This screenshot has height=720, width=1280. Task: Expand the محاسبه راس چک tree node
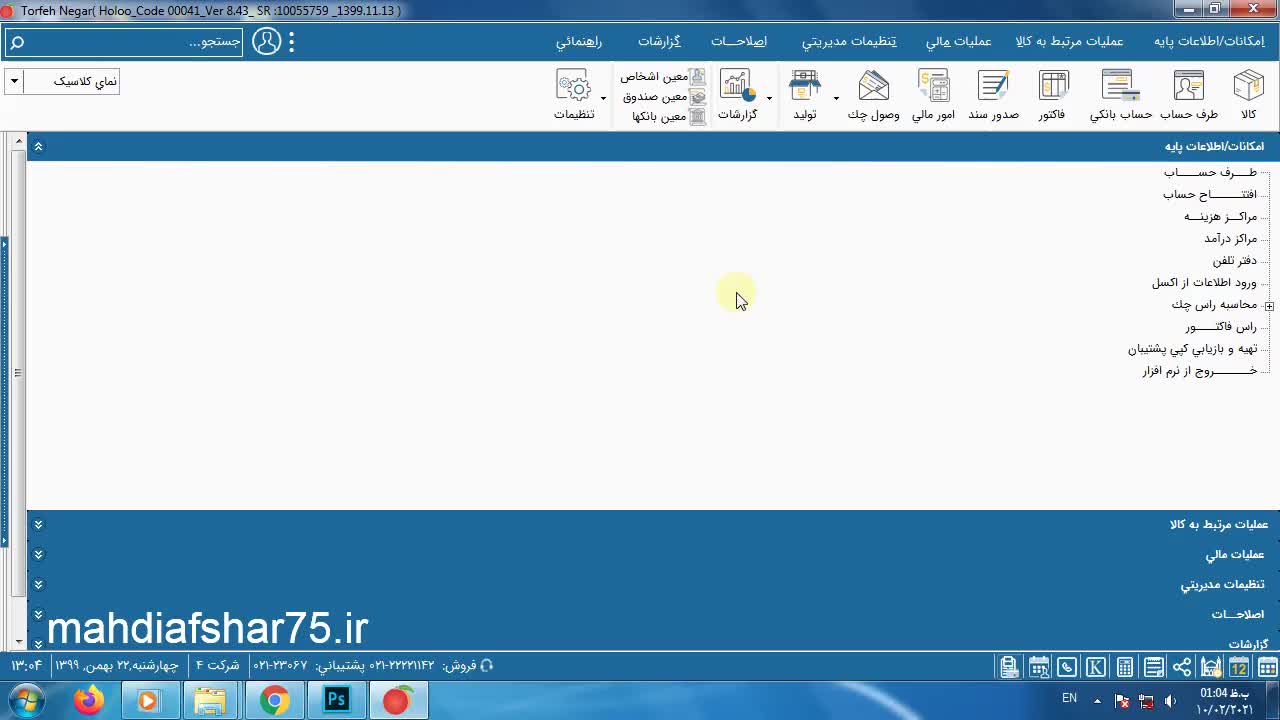(x=1268, y=306)
